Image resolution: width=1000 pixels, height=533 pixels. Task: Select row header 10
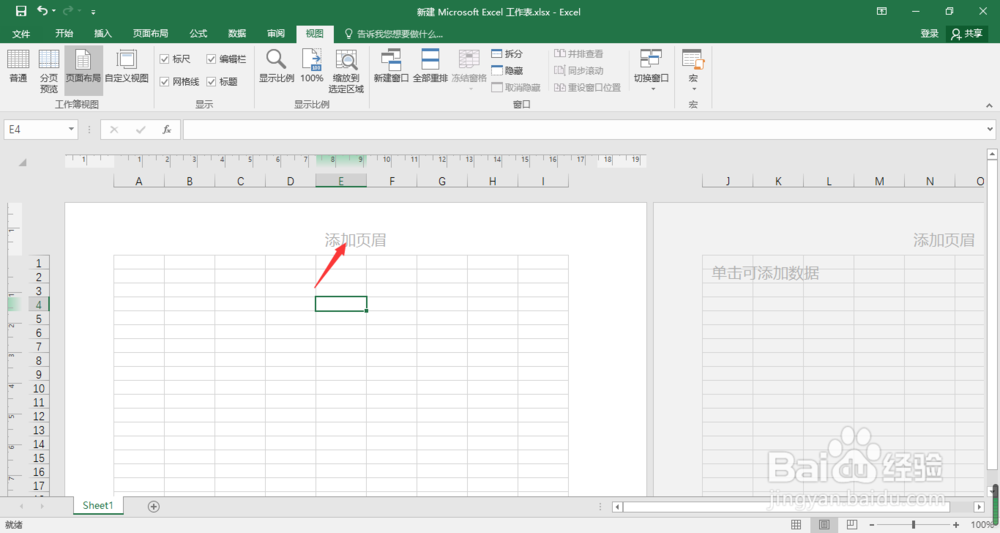(x=38, y=388)
